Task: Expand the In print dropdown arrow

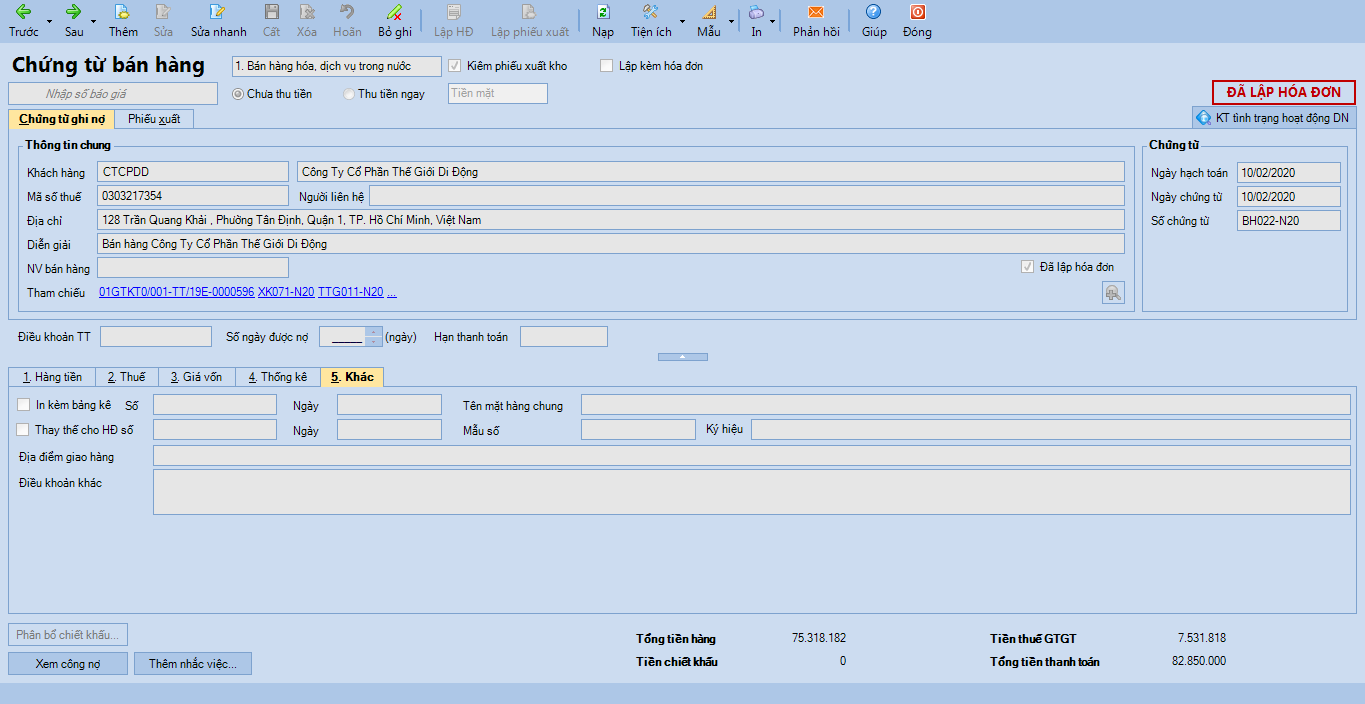Action: click(773, 21)
